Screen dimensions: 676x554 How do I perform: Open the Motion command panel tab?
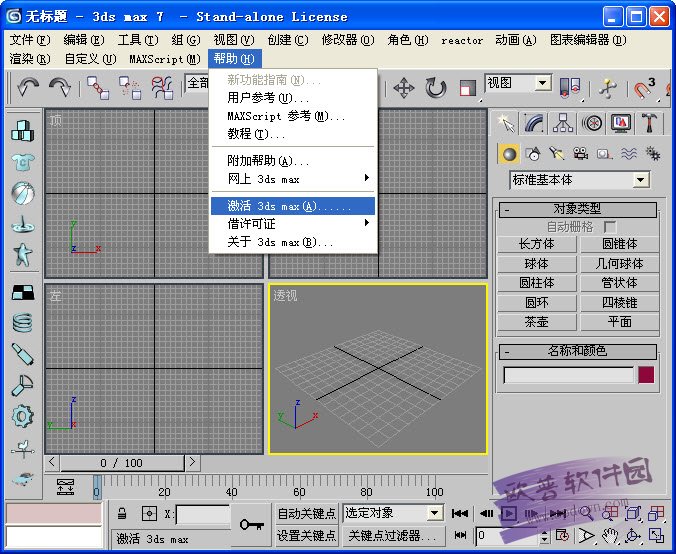click(592, 123)
